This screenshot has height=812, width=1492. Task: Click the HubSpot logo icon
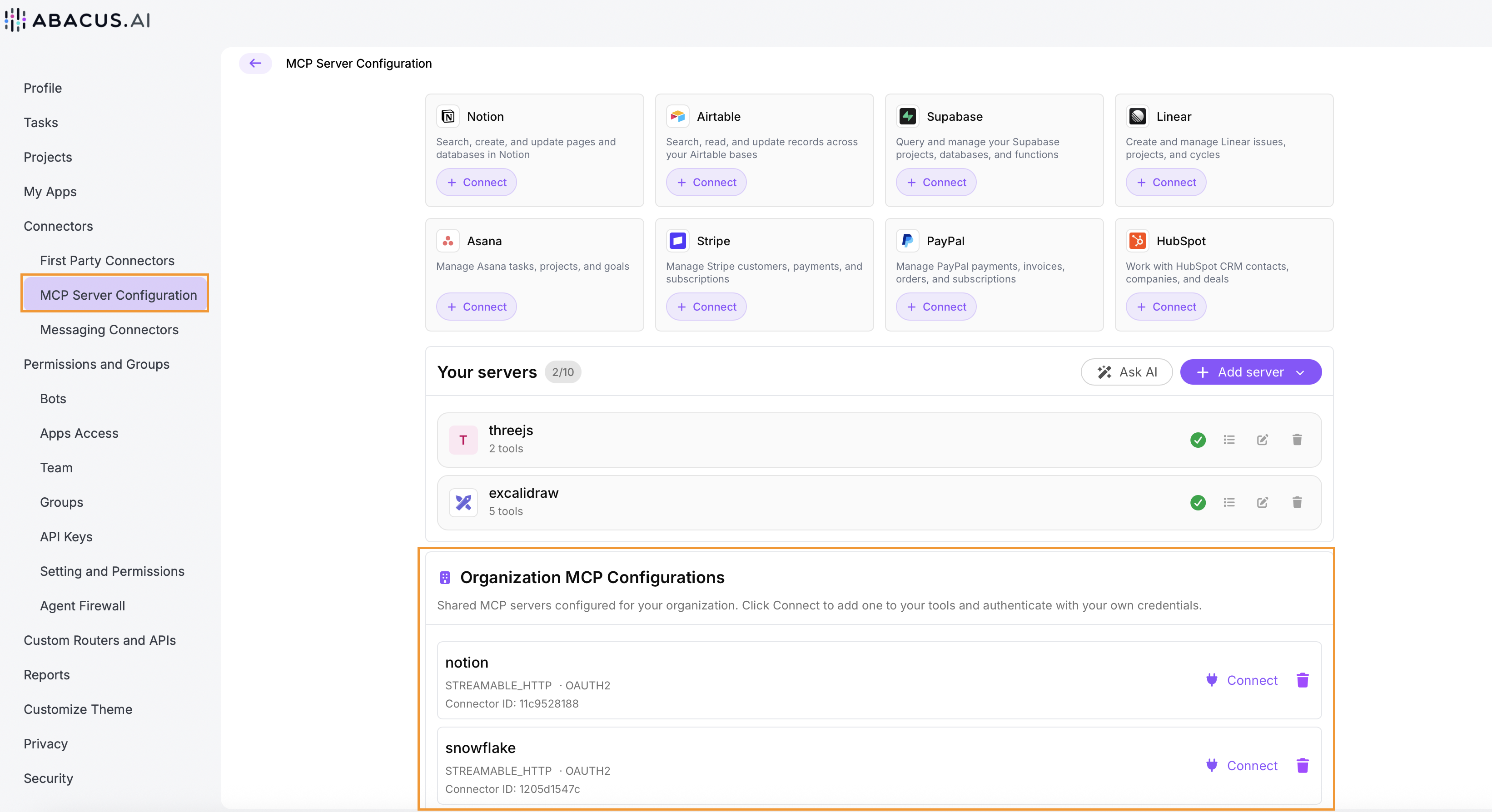(x=1138, y=241)
